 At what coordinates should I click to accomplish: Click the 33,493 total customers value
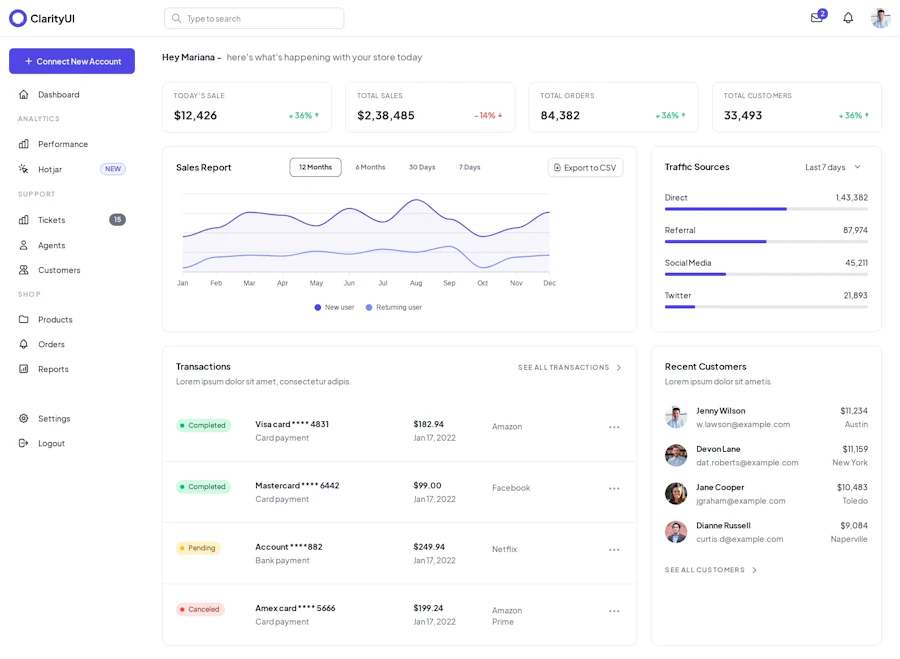pyautogui.click(x=743, y=115)
